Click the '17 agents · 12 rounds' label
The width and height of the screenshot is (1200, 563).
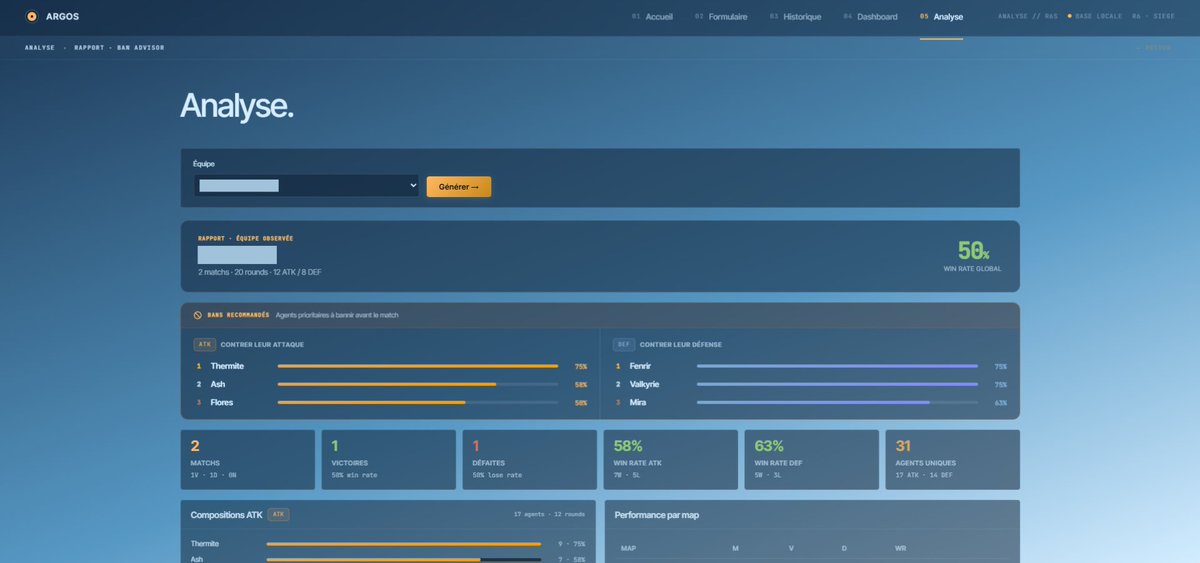(x=549, y=514)
